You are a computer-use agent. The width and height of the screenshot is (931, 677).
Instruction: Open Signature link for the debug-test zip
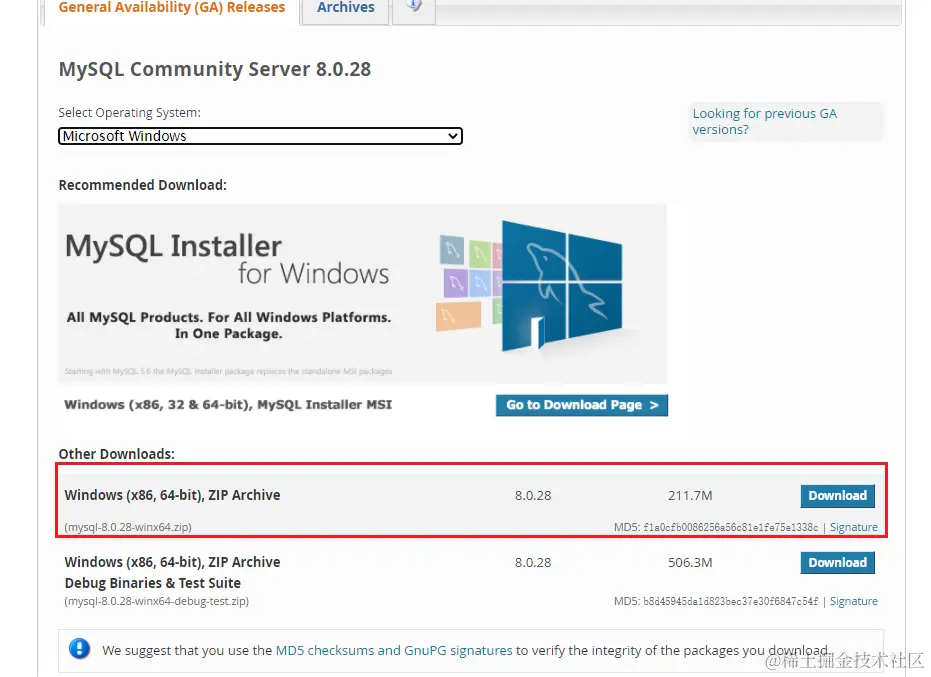pos(853,601)
